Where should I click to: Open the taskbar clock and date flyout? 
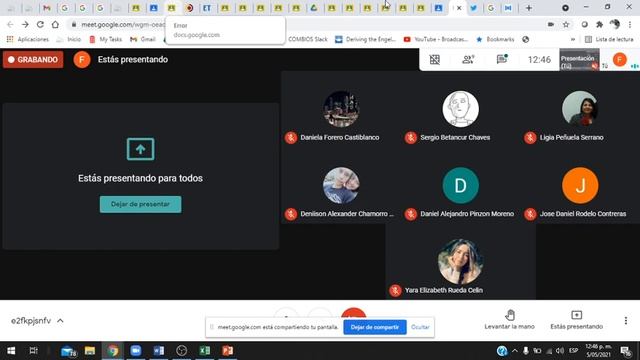(598, 351)
